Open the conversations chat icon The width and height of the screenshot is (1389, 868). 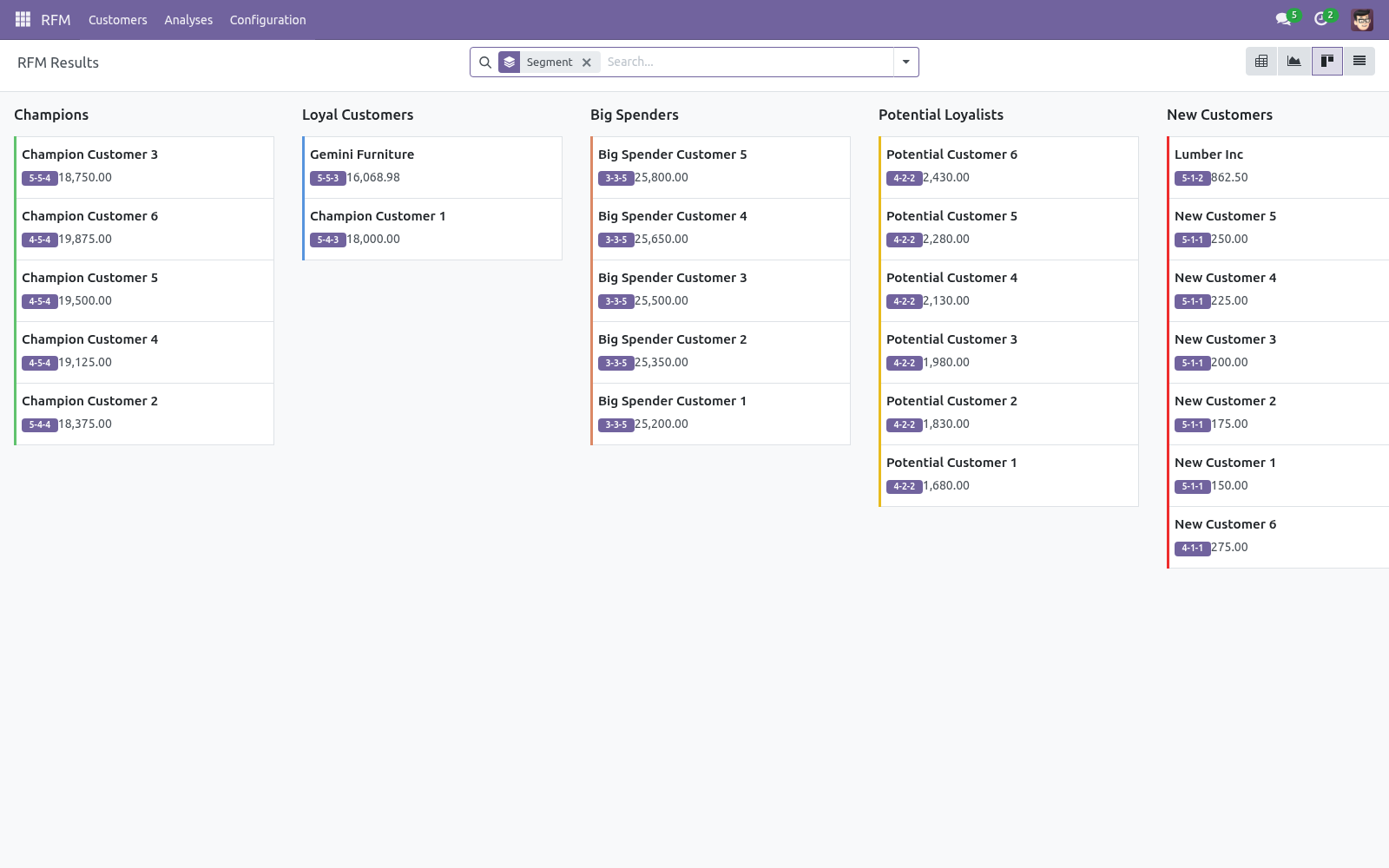point(1283,19)
